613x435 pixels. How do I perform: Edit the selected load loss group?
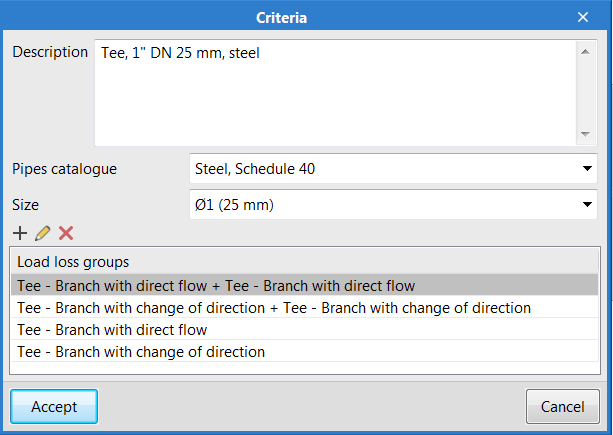[42, 233]
